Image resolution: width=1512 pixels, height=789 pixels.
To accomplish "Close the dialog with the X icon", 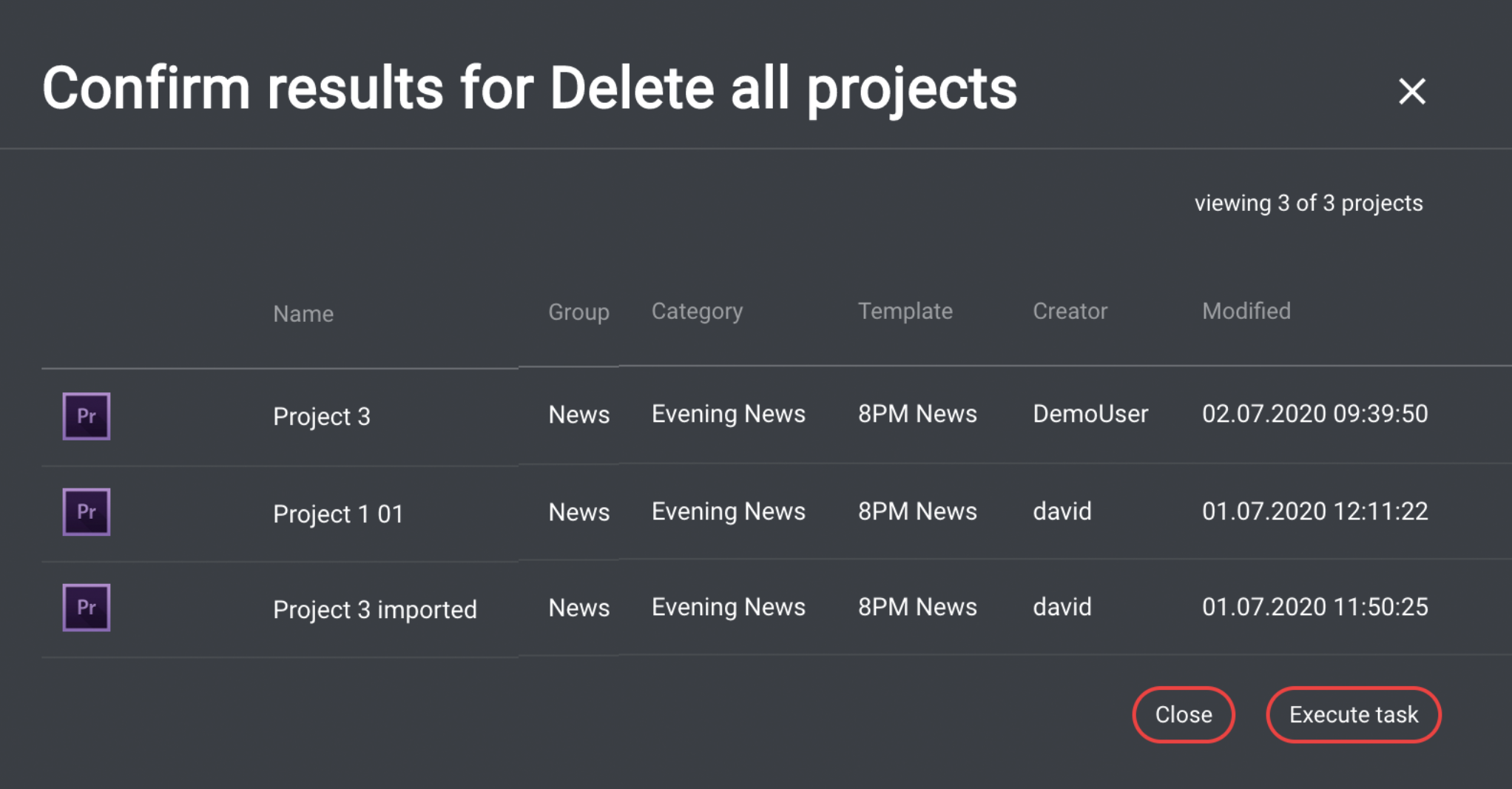I will [1411, 92].
